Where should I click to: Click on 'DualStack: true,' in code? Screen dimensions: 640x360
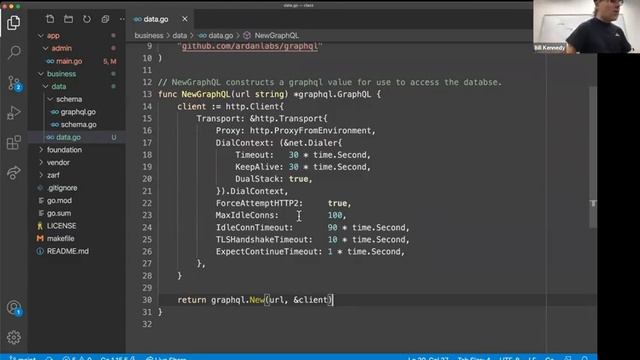pos(273,179)
